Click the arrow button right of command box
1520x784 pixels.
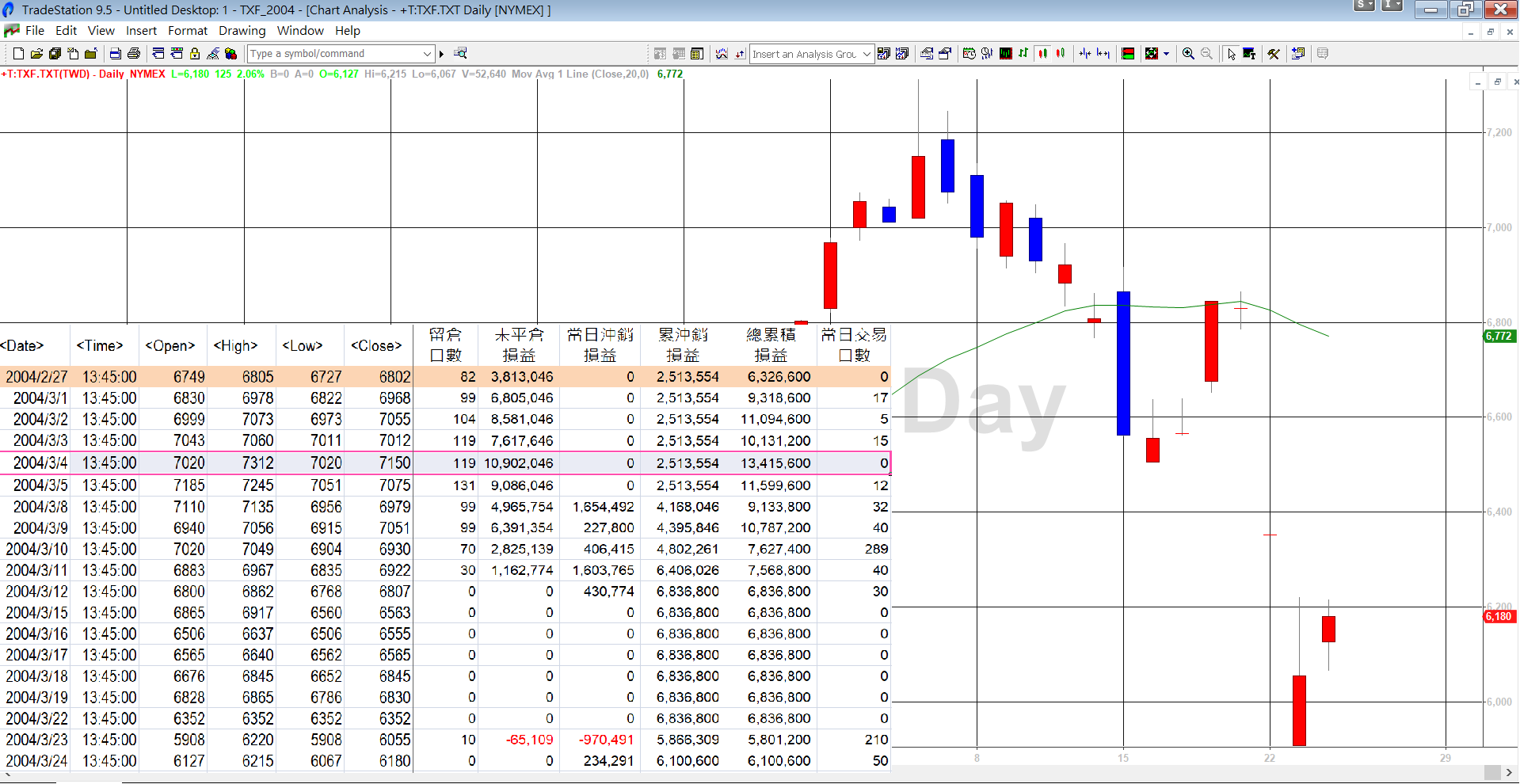442,54
